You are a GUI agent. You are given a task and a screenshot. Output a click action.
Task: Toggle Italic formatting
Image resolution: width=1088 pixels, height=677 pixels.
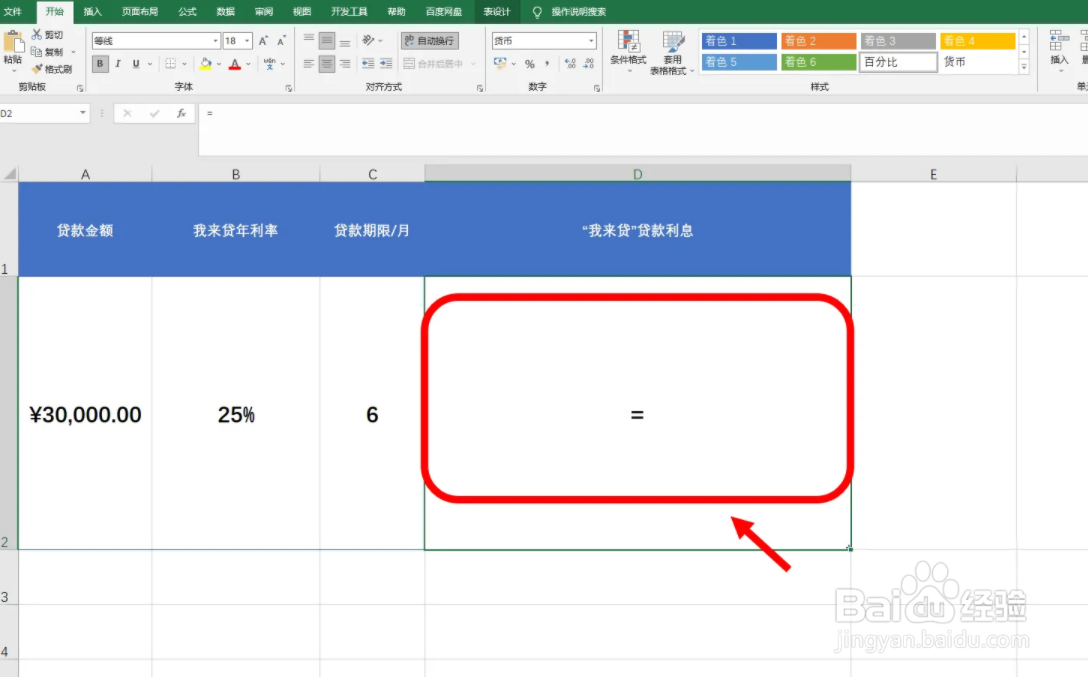click(118, 64)
